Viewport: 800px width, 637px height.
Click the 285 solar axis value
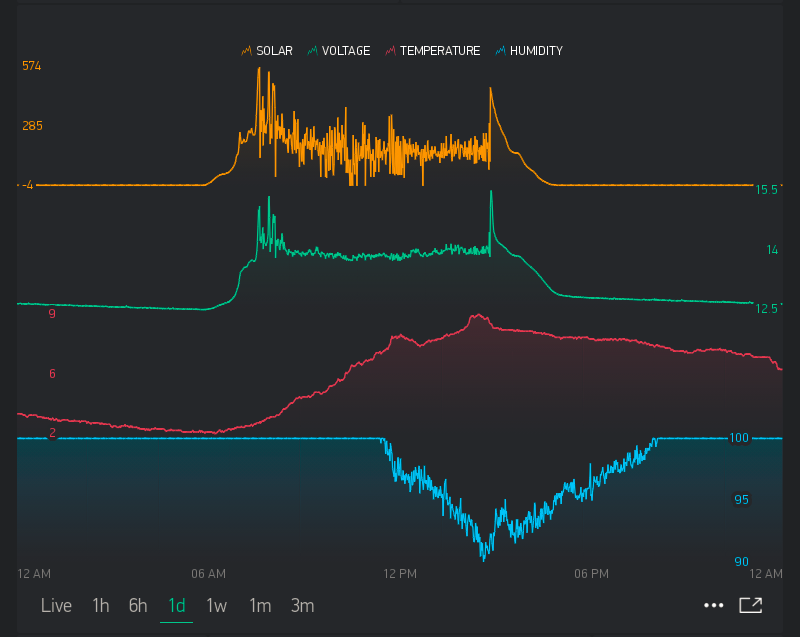32,125
